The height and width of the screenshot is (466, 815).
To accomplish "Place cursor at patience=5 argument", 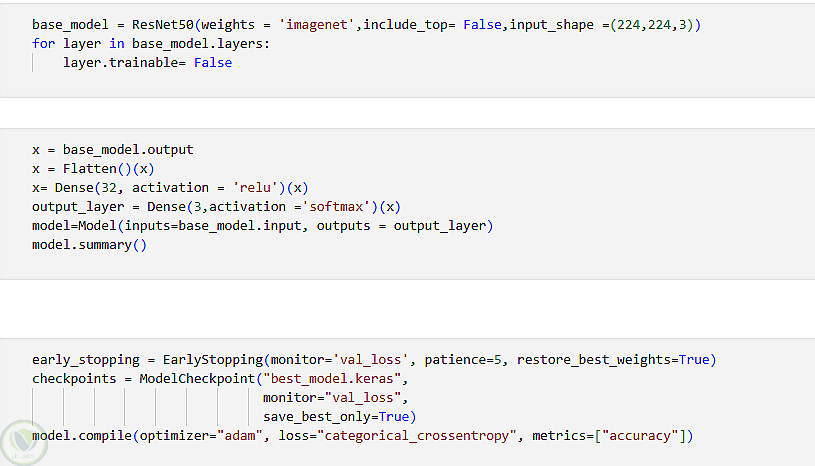I will point(463,360).
